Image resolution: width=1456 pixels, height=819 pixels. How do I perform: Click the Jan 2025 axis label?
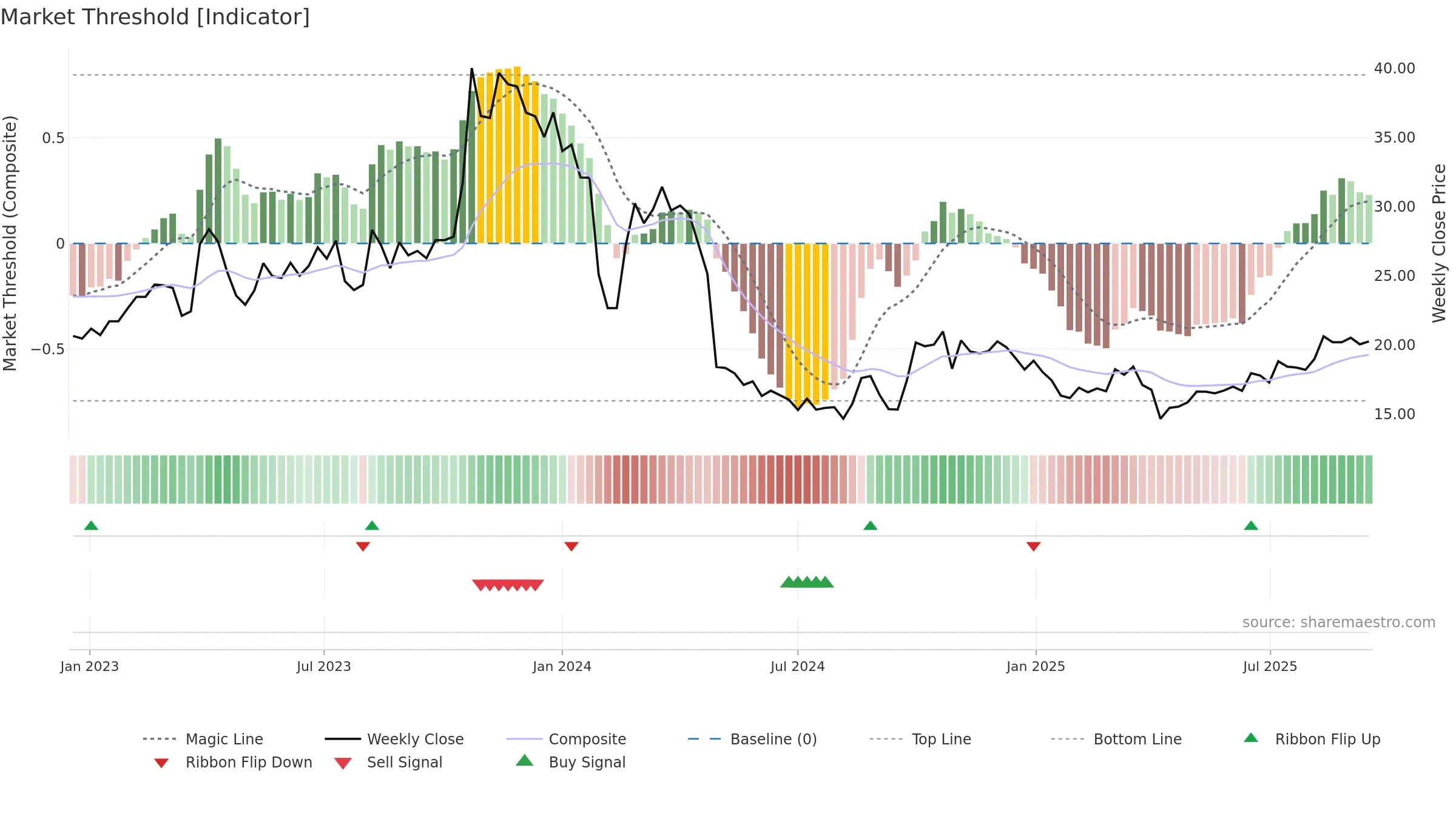[1036, 667]
